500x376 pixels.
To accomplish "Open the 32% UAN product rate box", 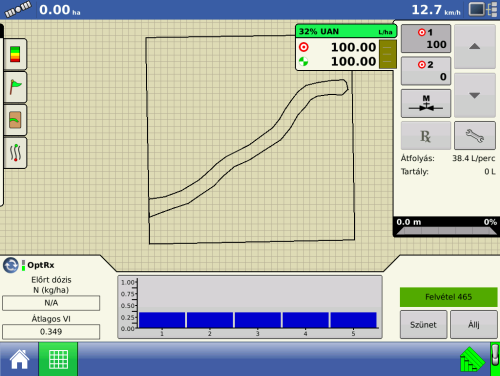I will pyautogui.click(x=346, y=47).
